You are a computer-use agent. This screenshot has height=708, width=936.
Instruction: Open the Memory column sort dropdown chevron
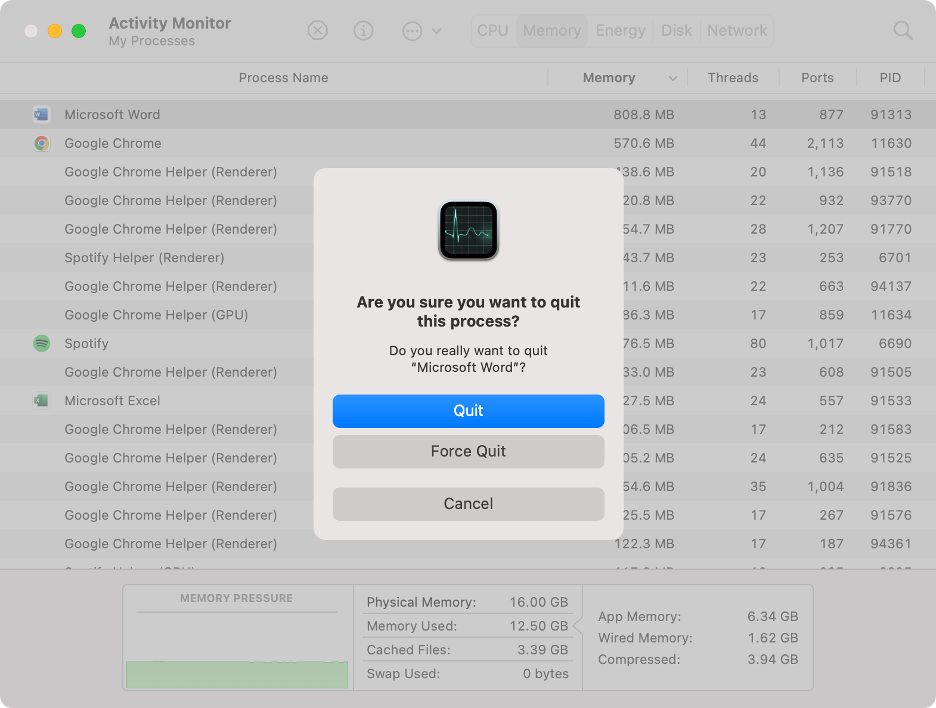click(672, 77)
